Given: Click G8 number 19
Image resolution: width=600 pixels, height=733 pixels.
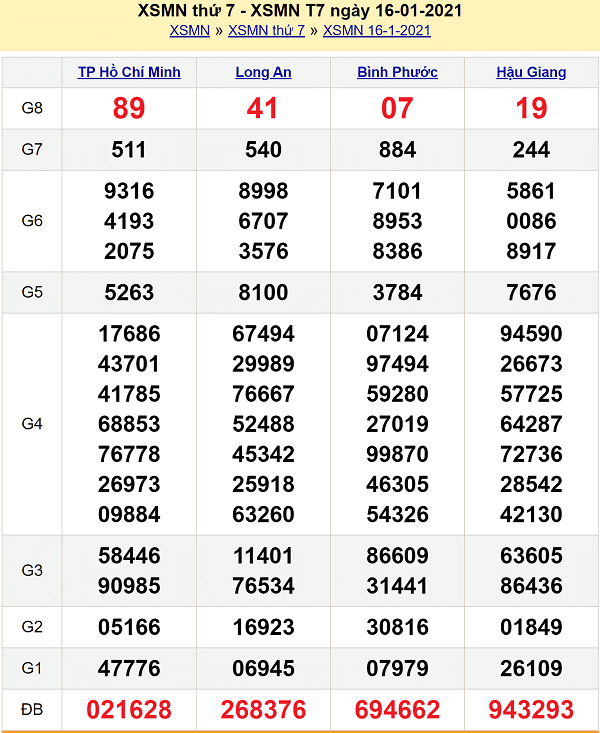Looking at the screenshot, I should [531, 108].
